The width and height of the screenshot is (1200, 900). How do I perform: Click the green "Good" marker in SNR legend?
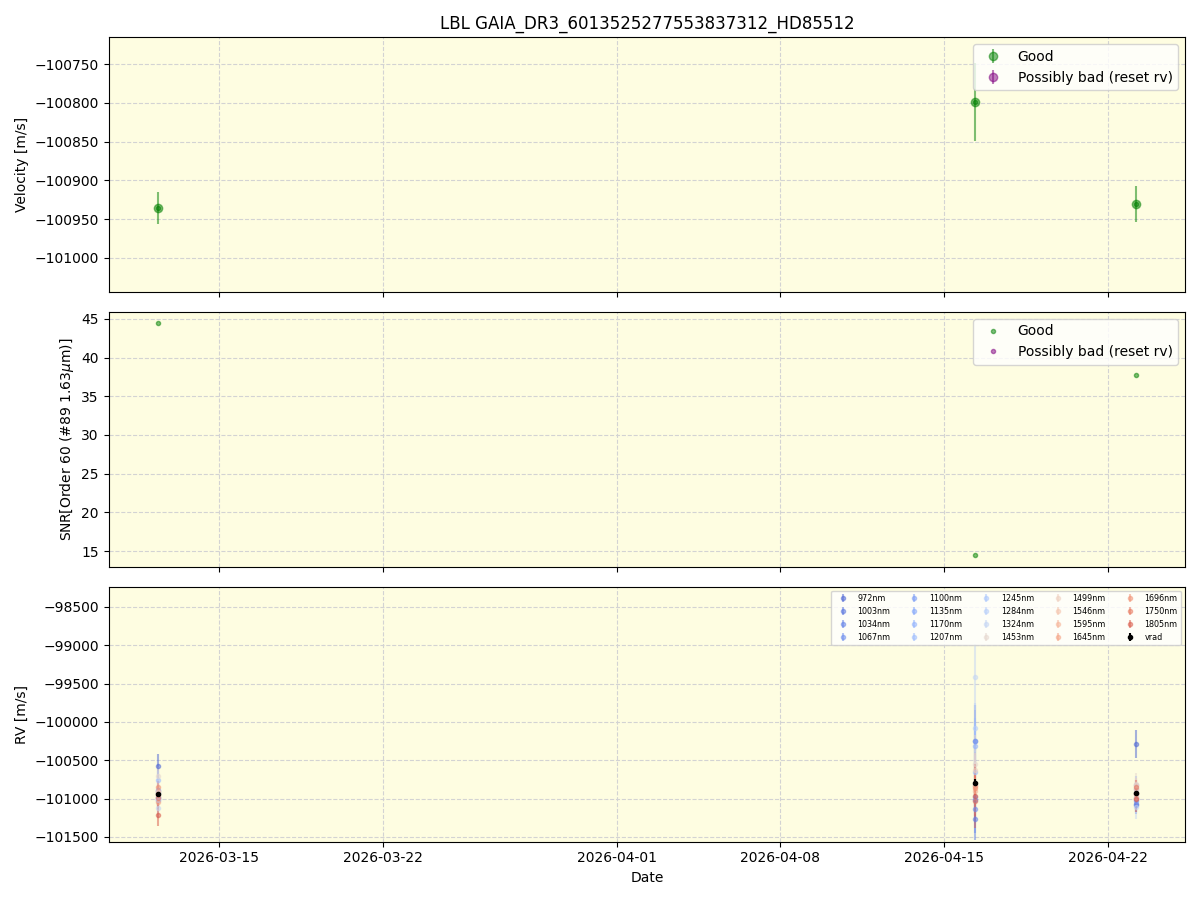[993, 331]
